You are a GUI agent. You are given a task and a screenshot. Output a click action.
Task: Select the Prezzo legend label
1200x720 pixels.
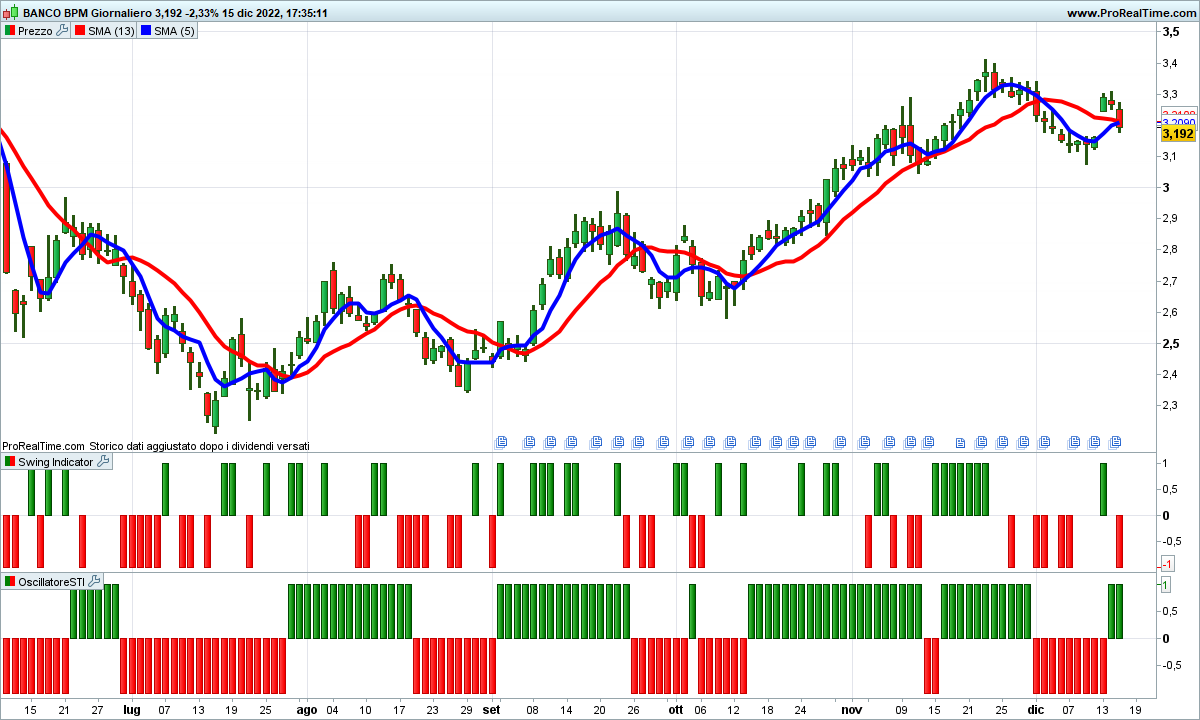(x=36, y=31)
